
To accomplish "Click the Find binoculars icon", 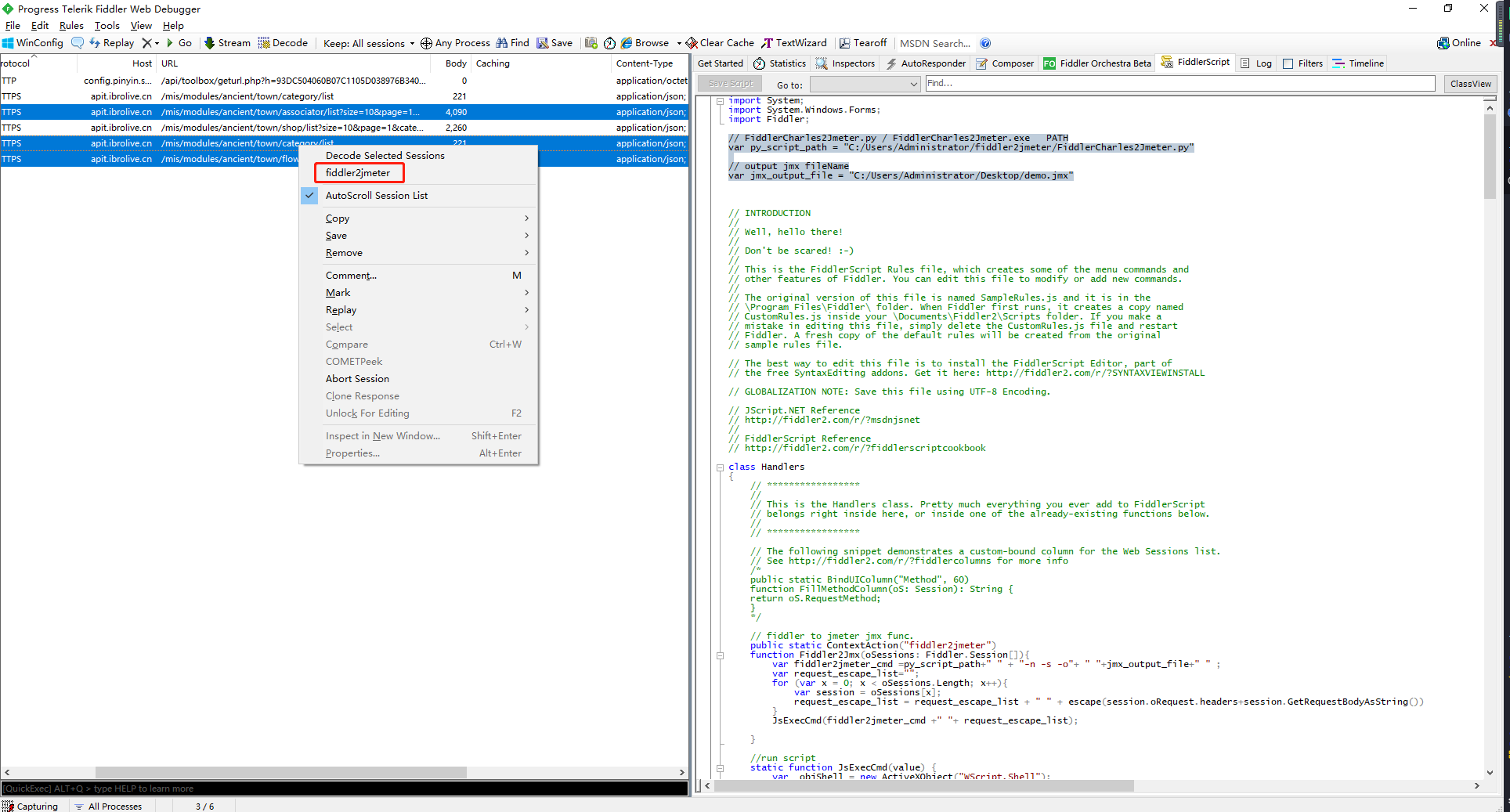I will (x=502, y=43).
